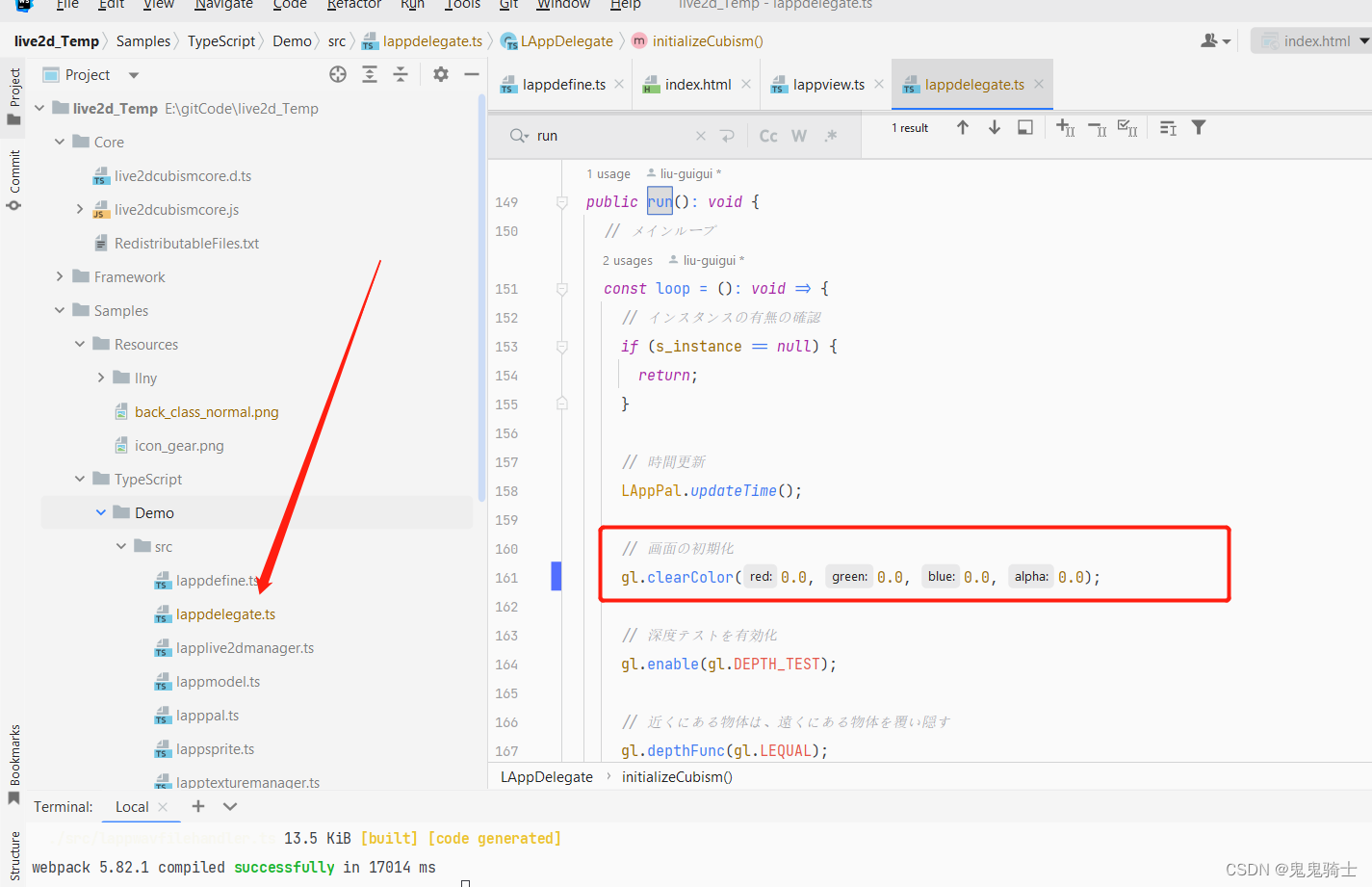Open the Structure tool window
The height and width of the screenshot is (887, 1372).
click(14, 855)
